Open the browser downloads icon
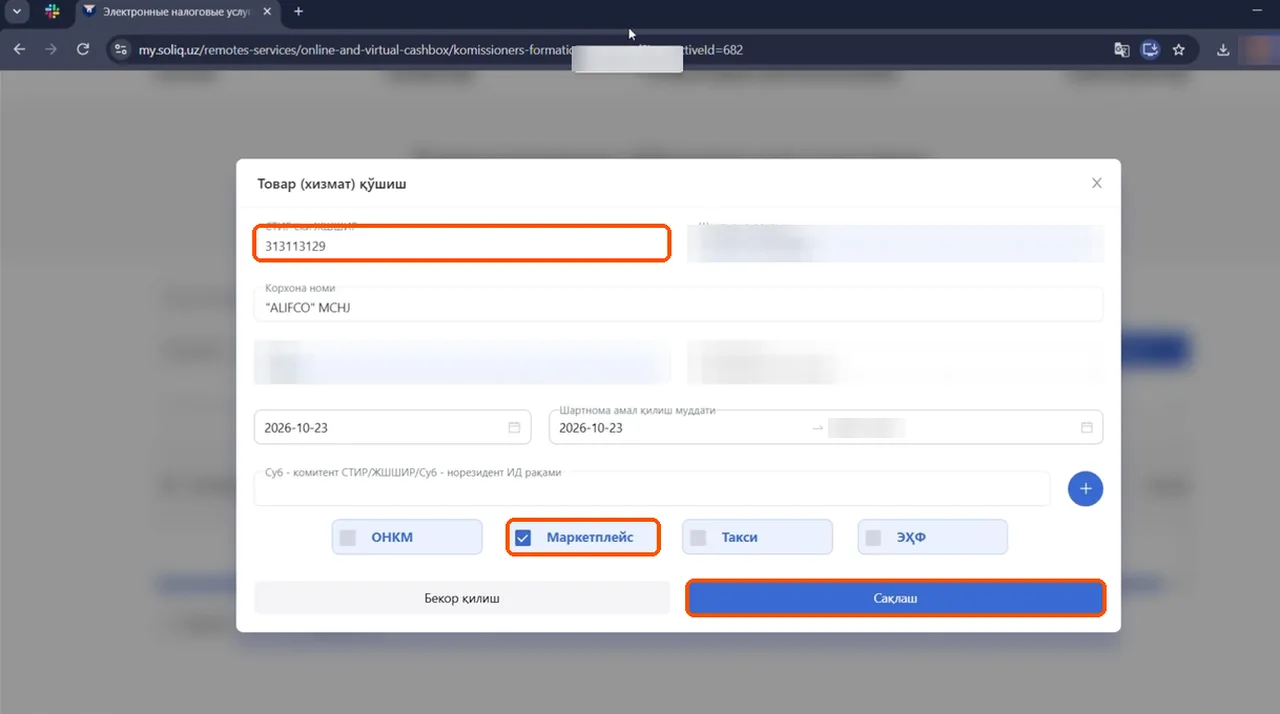The width and height of the screenshot is (1280, 714). (1223, 49)
